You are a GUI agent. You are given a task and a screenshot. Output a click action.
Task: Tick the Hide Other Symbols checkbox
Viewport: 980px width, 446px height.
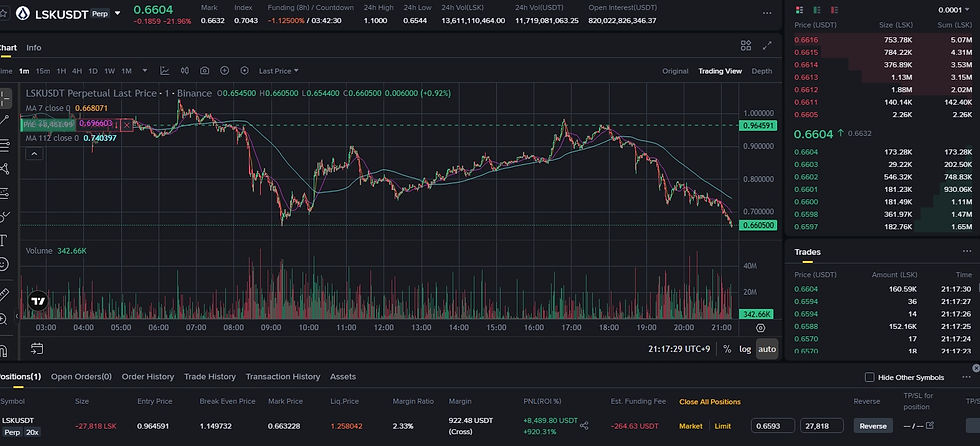(x=869, y=377)
